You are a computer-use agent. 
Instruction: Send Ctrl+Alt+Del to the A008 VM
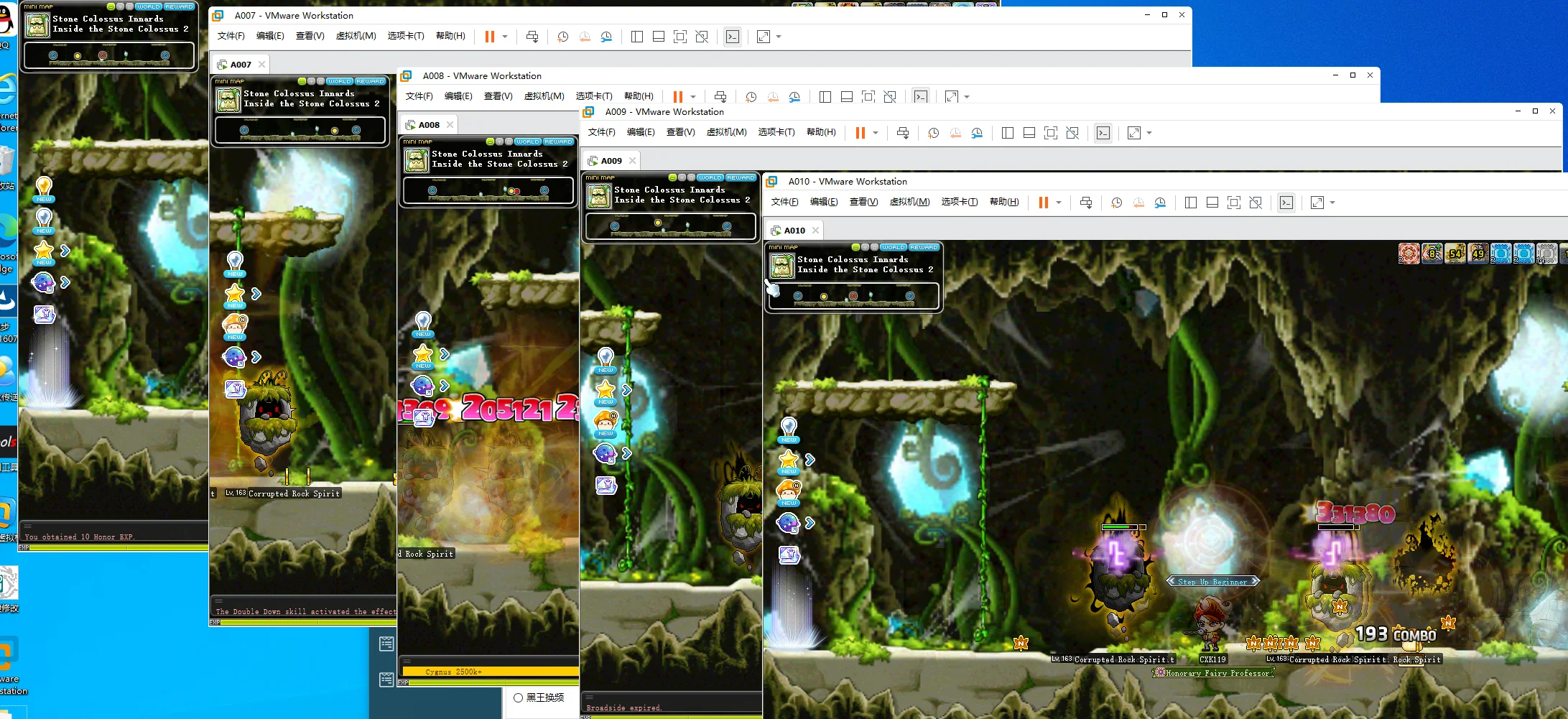pos(720,97)
